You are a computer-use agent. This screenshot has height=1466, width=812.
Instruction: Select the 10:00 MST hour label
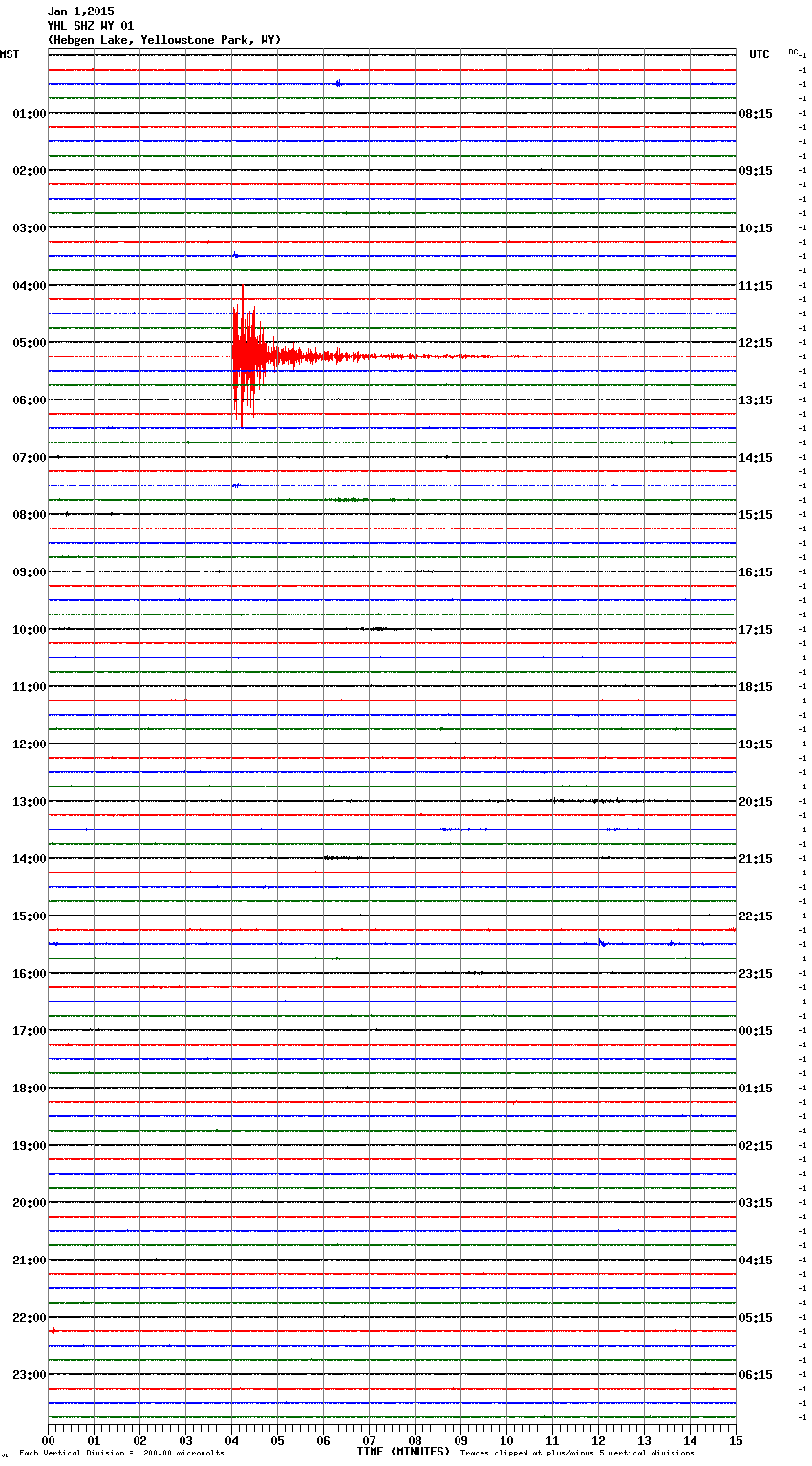point(30,630)
